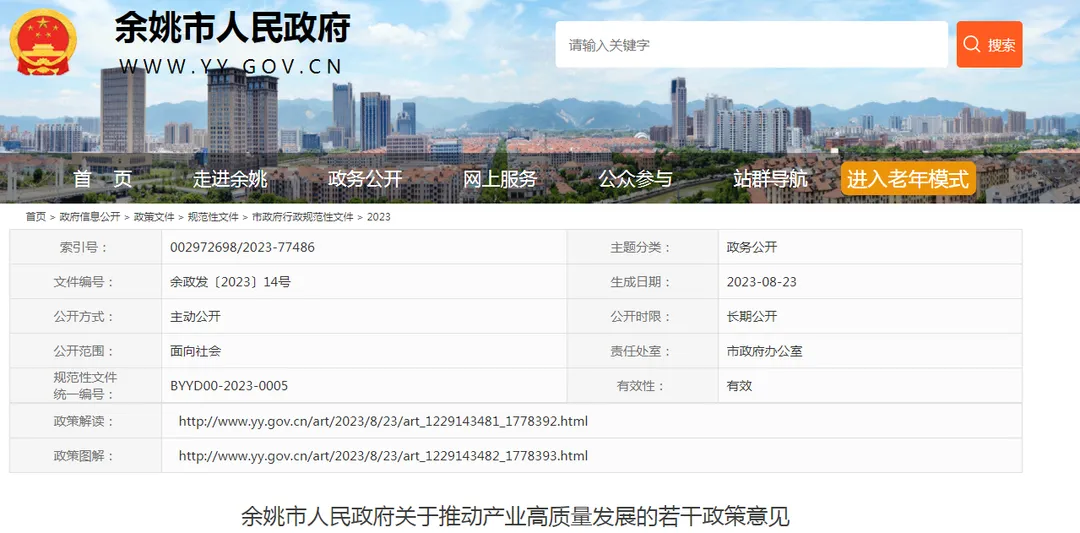Select the validity value 有效
The width and height of the screenshot is (1080, 533).
point(739,386)
